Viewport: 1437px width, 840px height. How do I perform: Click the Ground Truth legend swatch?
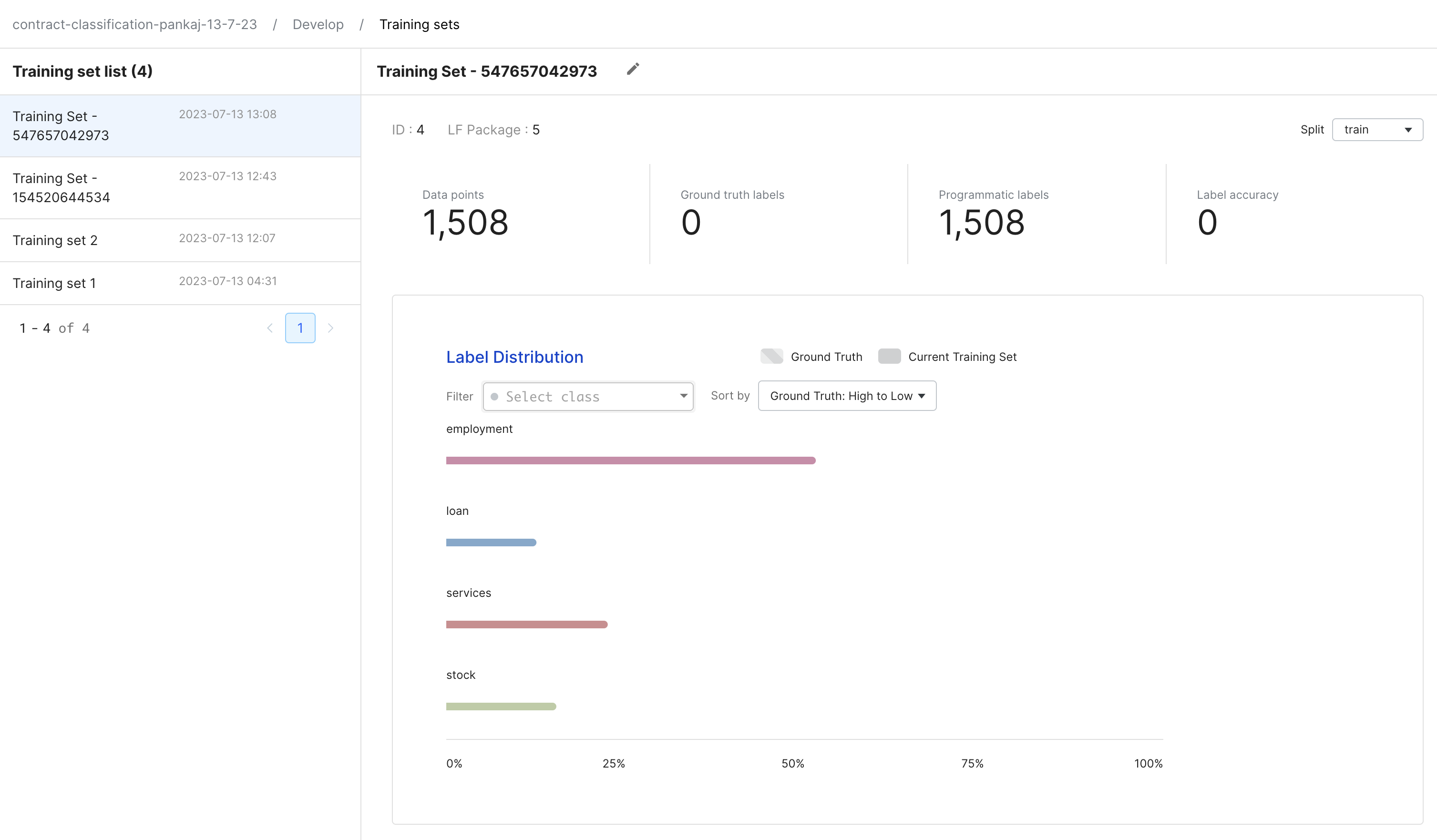coord(771,357)
